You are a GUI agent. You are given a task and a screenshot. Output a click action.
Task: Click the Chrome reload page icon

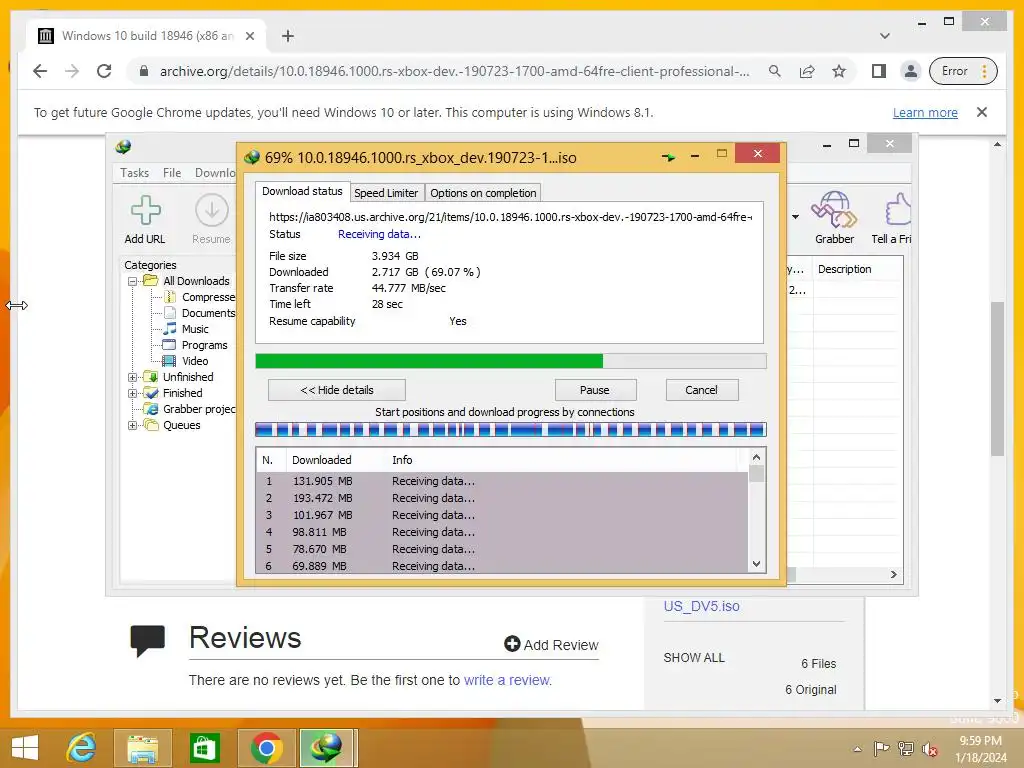(x=104, y=71)
